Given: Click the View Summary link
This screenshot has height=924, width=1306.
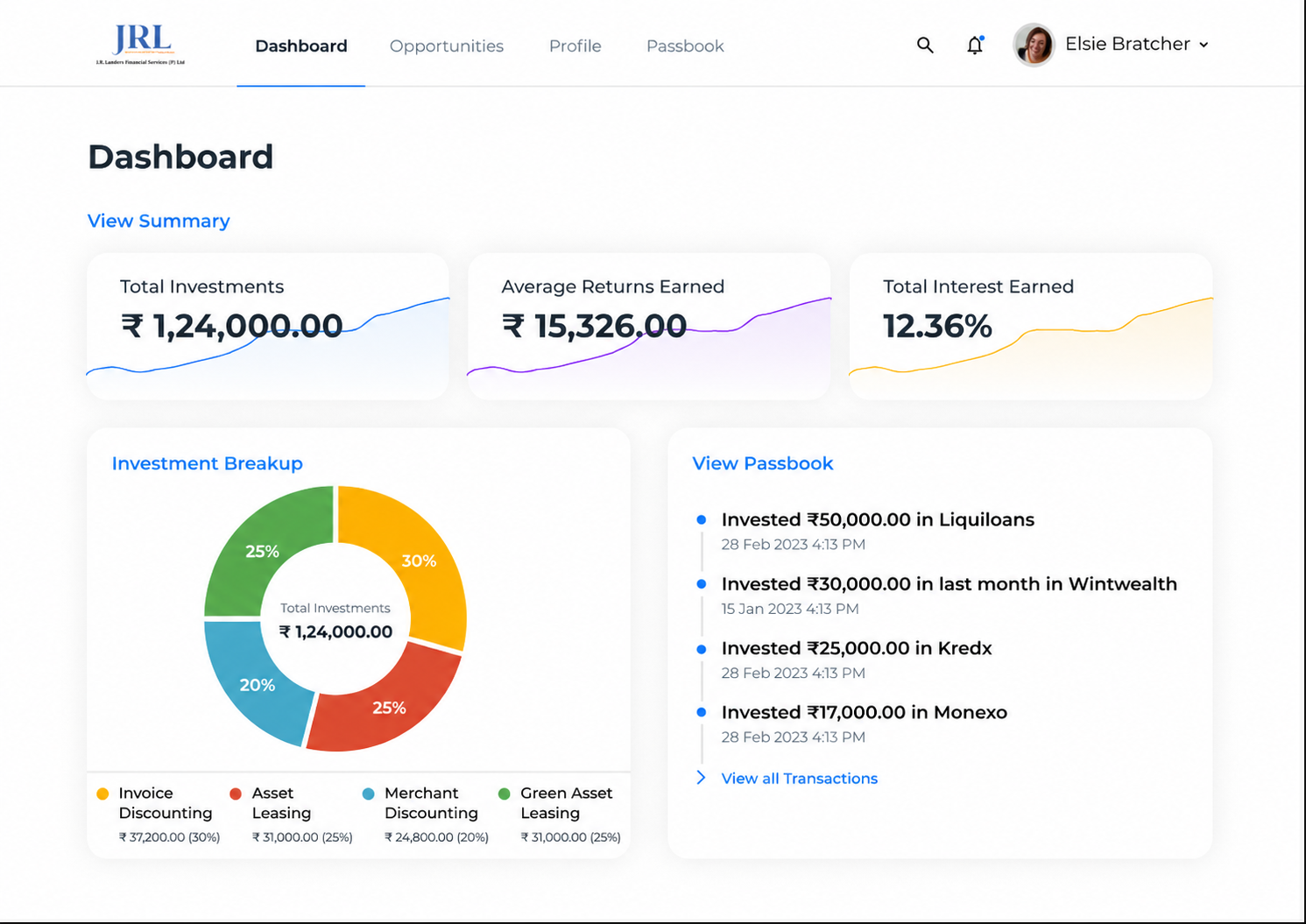Looking at the screenshot, I should pyautogui.click(x=159, y=221).
